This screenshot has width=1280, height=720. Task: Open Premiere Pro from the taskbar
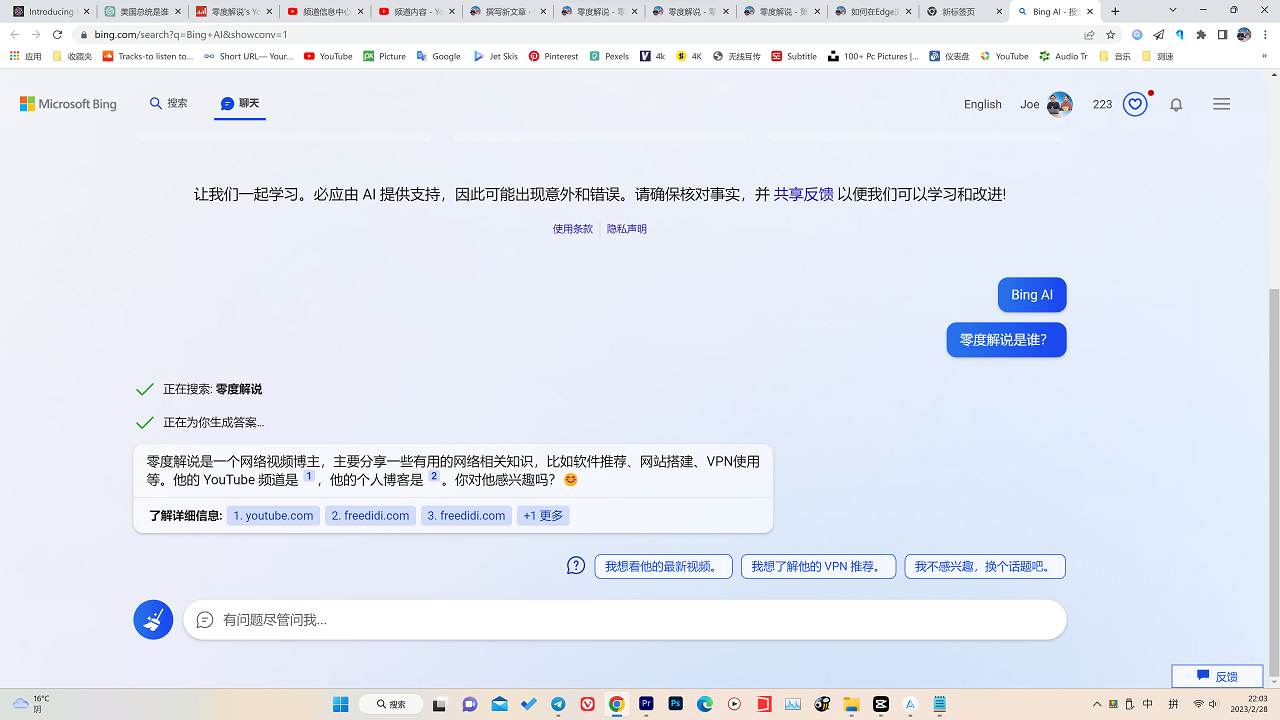646,704
